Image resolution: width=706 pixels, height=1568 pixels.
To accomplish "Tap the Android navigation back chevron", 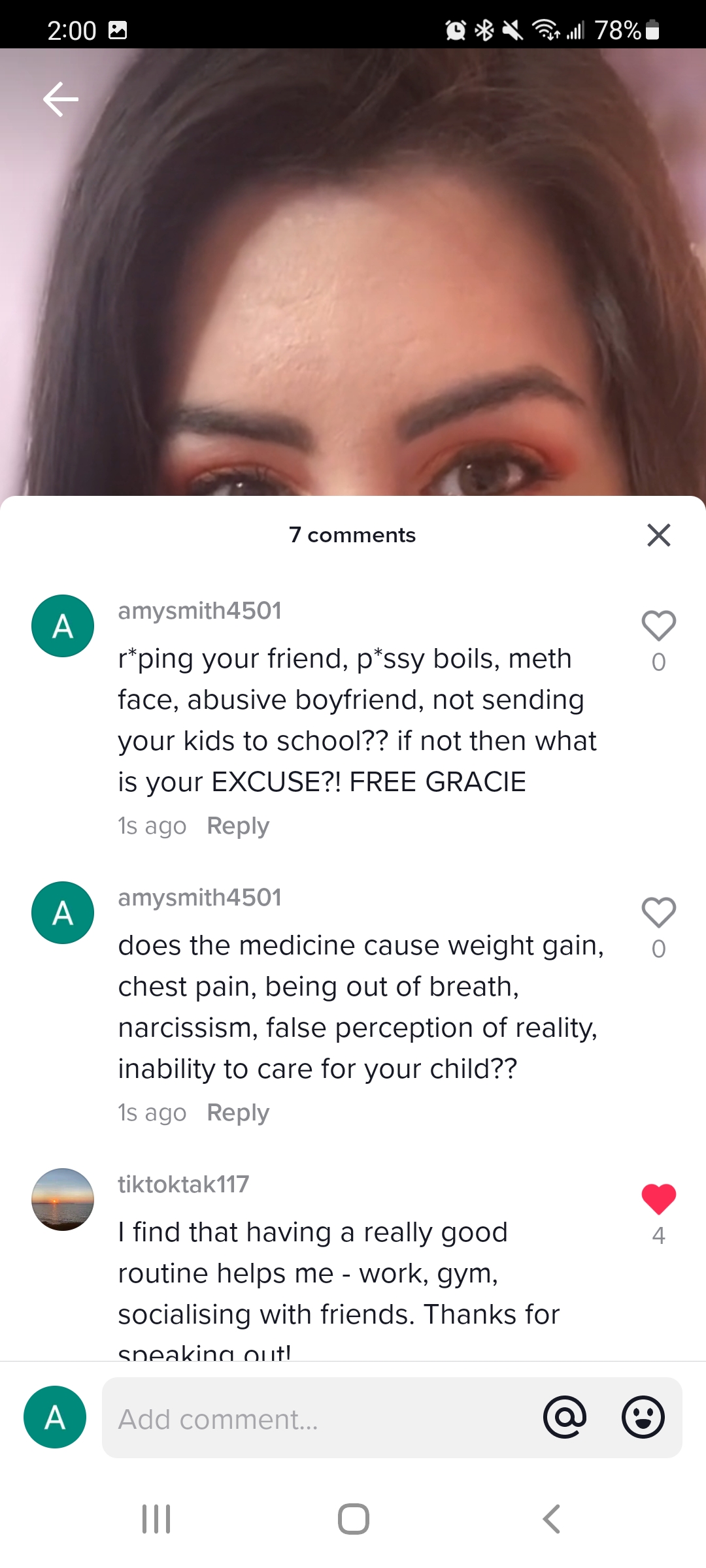I will coord(552,1519).
